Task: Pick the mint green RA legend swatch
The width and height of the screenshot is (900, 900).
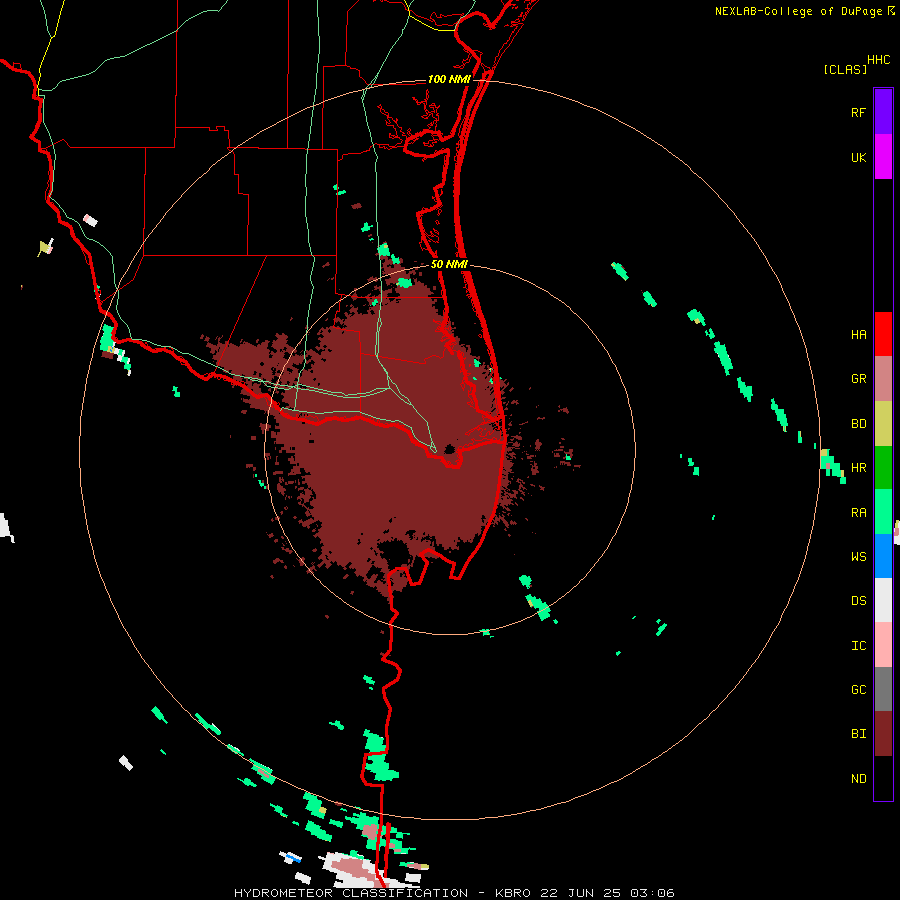Action: [x=883, y=512]
